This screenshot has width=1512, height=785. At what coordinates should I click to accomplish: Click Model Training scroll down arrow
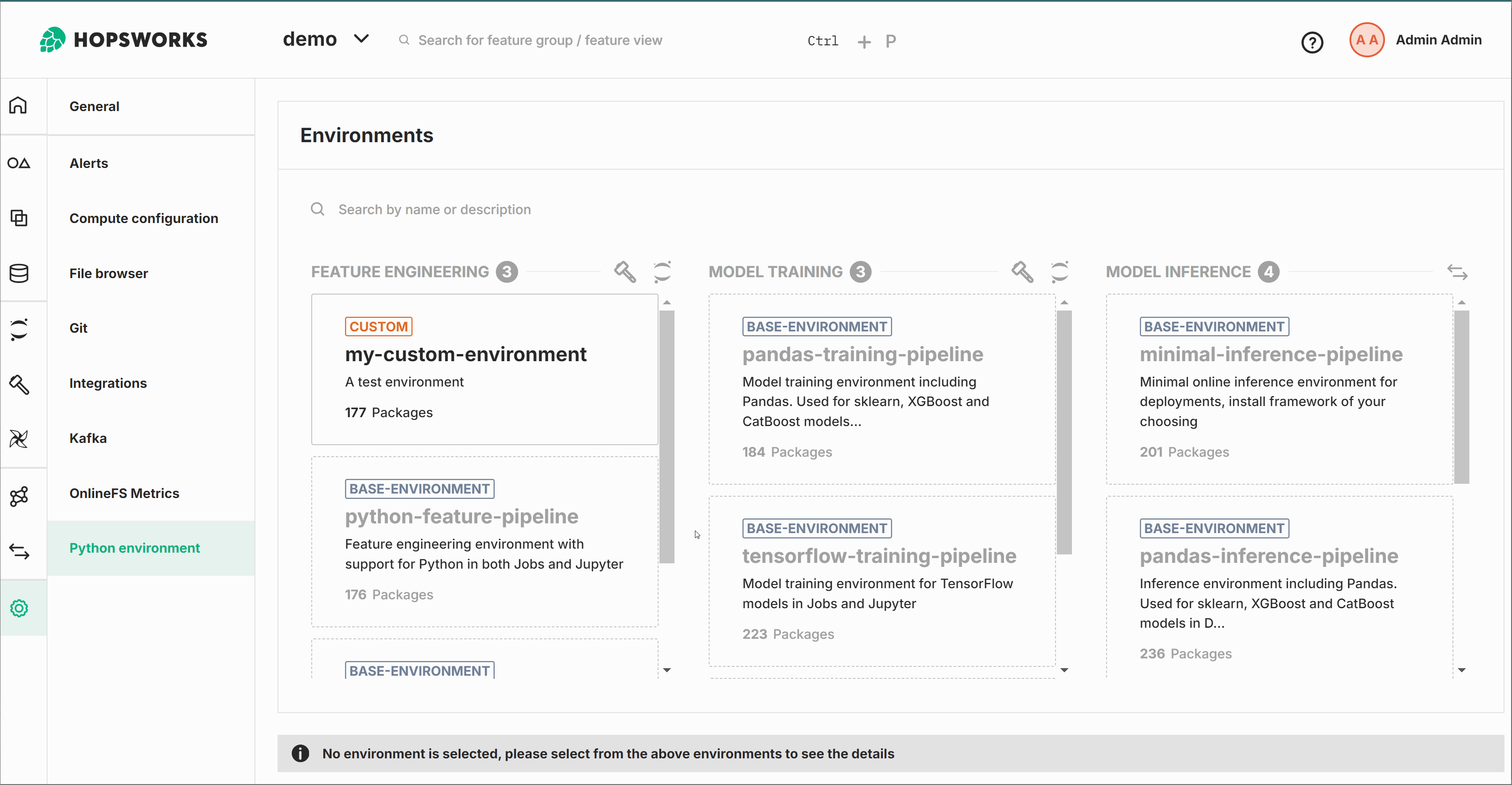click(1064, 670)
